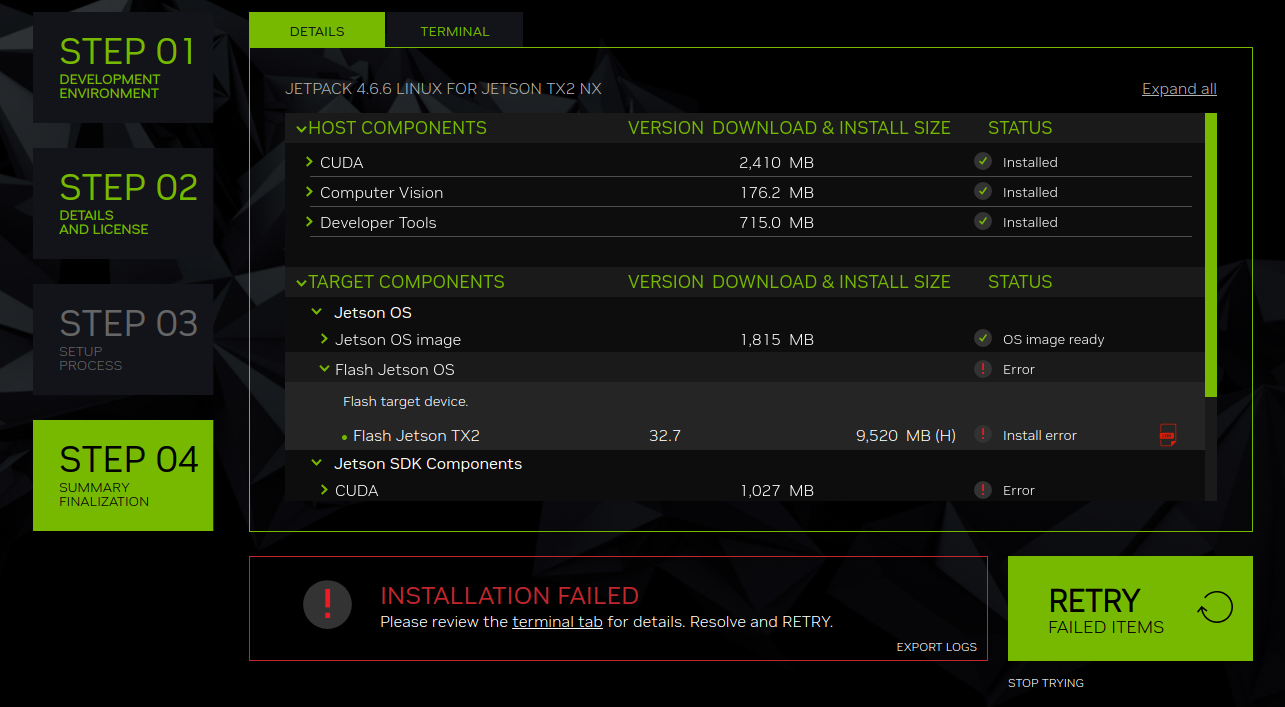
Task: Click the Developer Tools installed status icon
Action: click(983, 221)
